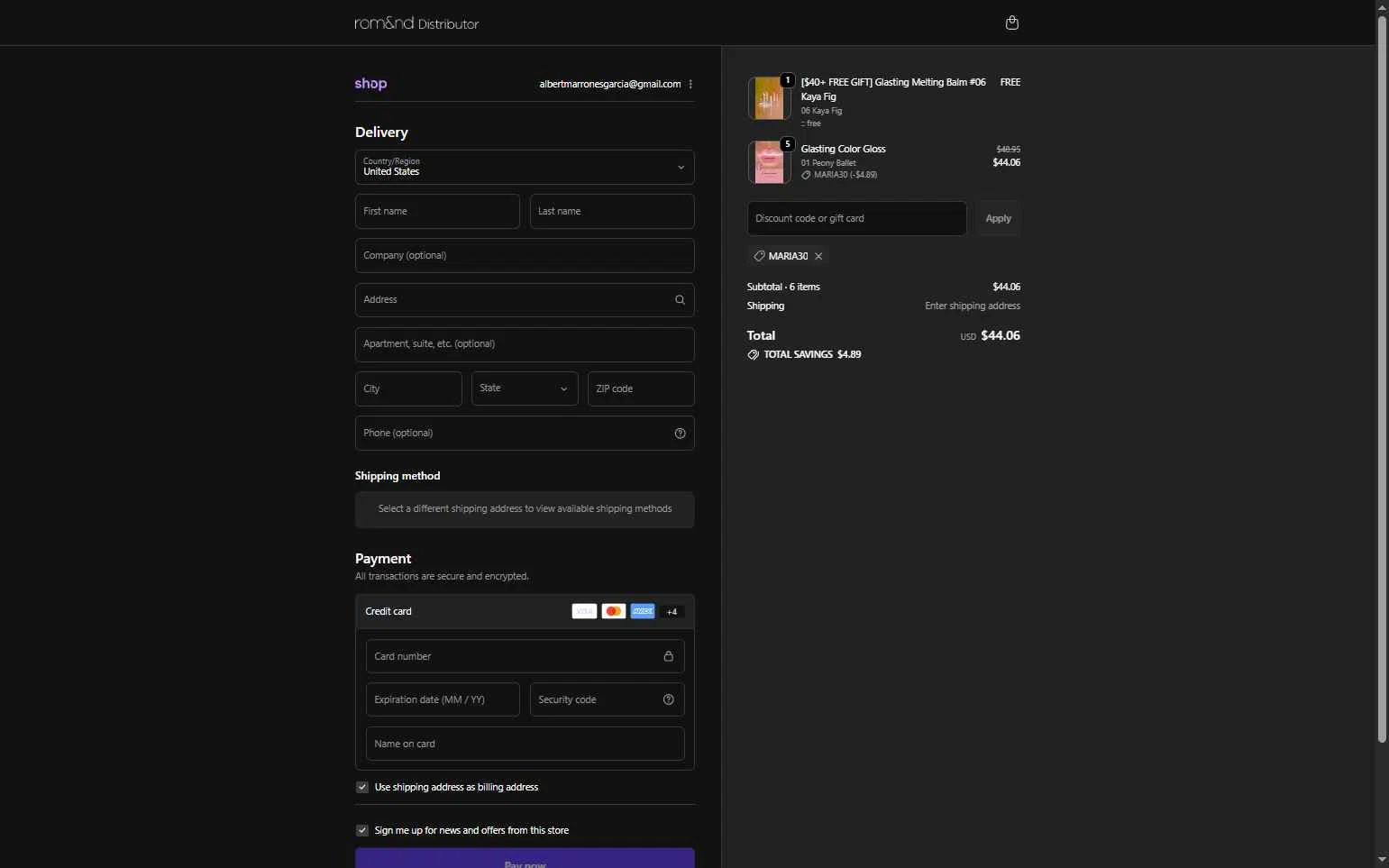Show the +4 additional card types
1389x868 pixels.
tap(672, 611)
